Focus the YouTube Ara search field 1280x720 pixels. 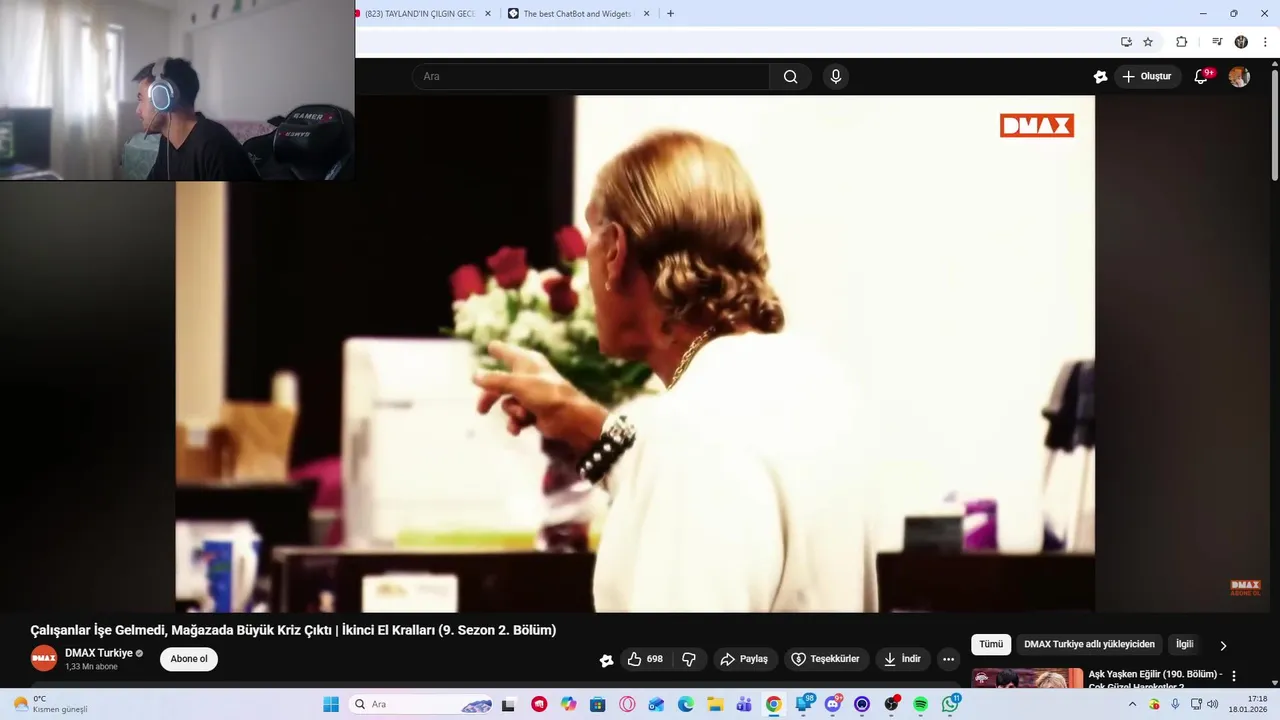(591, 76)
